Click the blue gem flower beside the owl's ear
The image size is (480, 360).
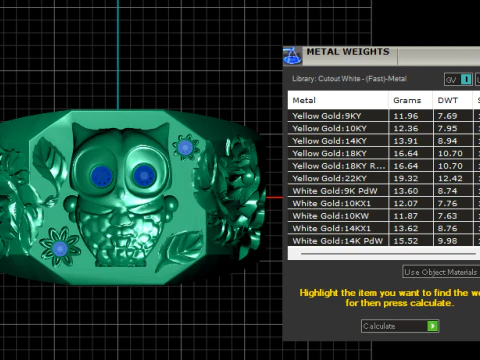185,147
